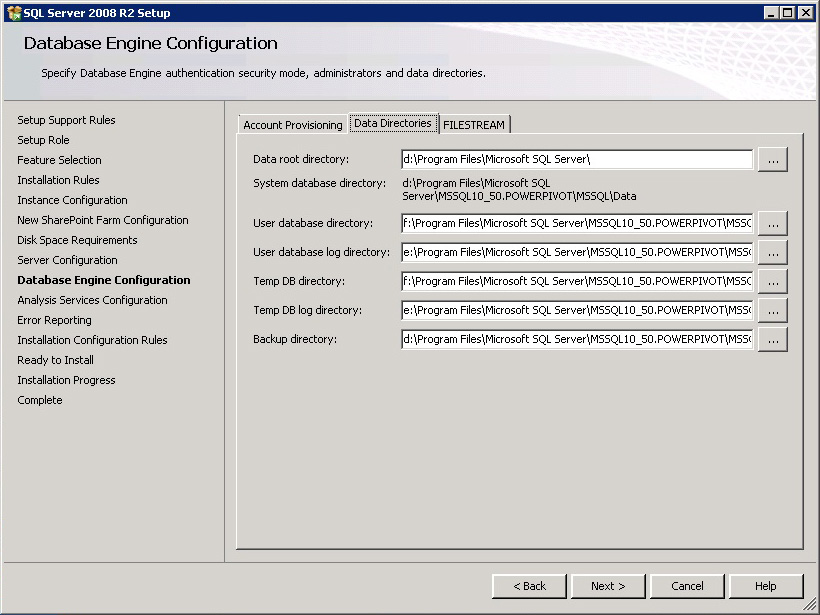Switch to the Account Provisioning tab
Screen dimensions: 820x615
pos(293,124)
